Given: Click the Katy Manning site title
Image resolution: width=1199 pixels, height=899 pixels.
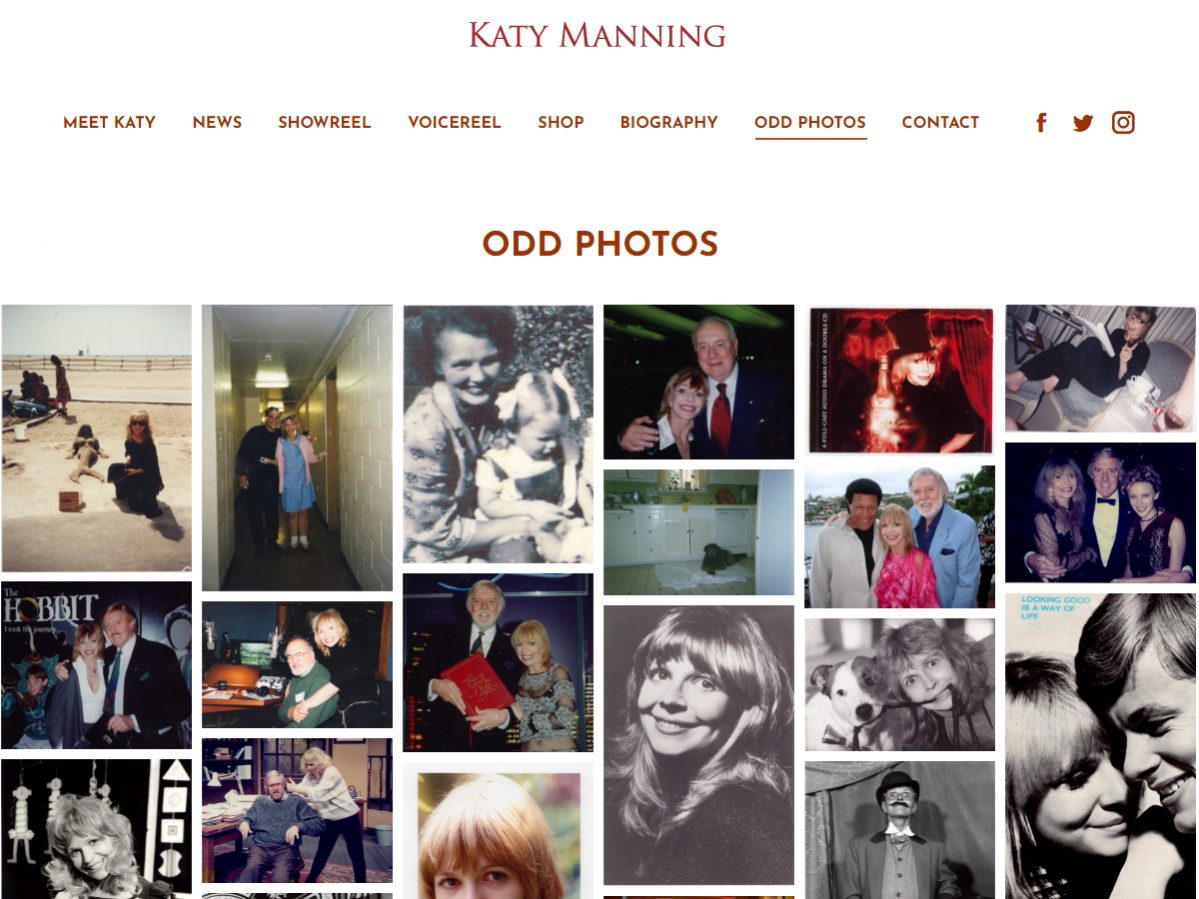Looking at the screenshot, I should coord(597,35).
